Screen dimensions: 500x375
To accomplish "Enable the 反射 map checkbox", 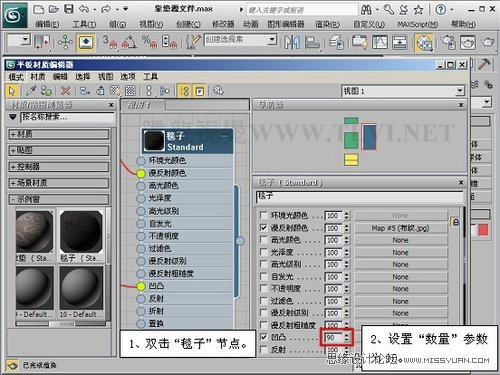I will tap(264, 349).
